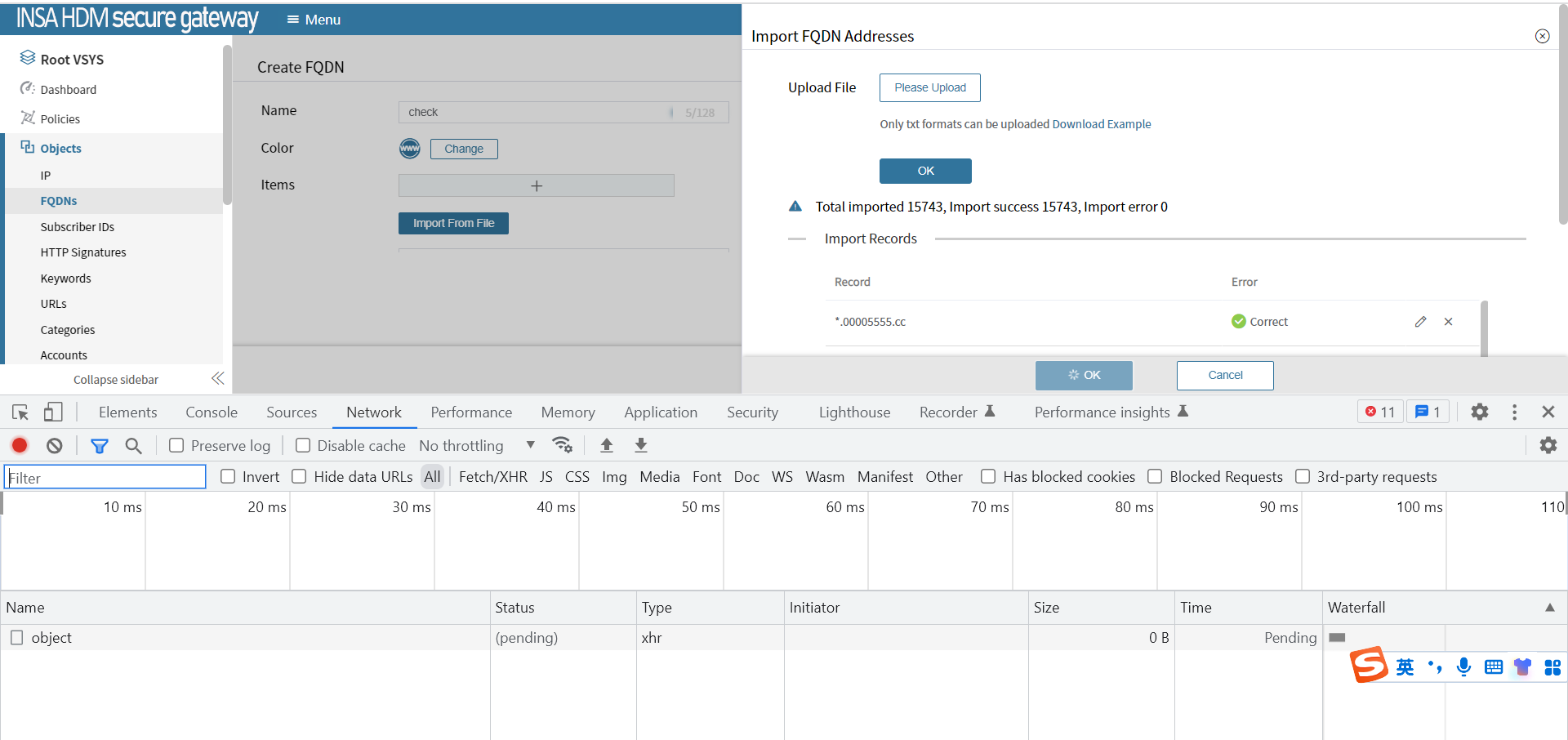1568x740 pixels.
Task: Open the No throttling dropdown
Action: tap(476, 445)
